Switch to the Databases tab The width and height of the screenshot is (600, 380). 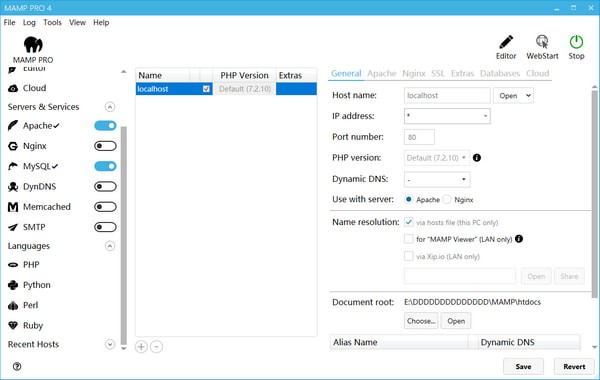click(x=500, y=73)
